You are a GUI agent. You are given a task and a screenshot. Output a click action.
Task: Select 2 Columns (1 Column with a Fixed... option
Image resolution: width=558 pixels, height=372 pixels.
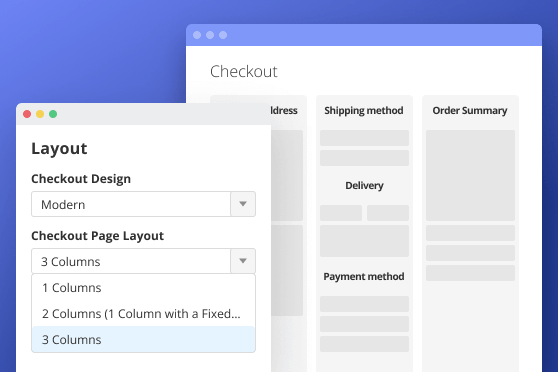[x=143, y=314]
